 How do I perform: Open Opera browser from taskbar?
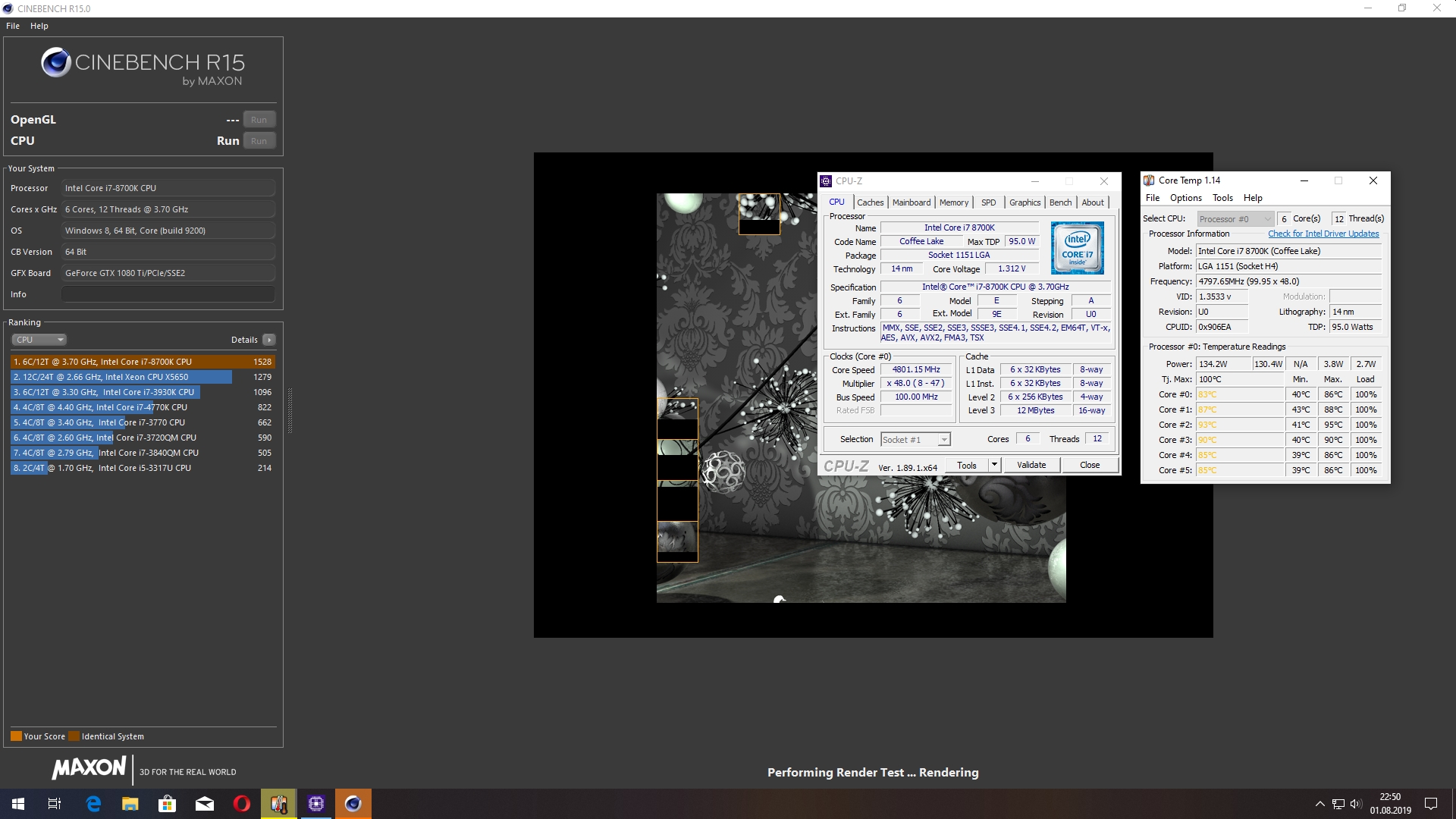242,804
